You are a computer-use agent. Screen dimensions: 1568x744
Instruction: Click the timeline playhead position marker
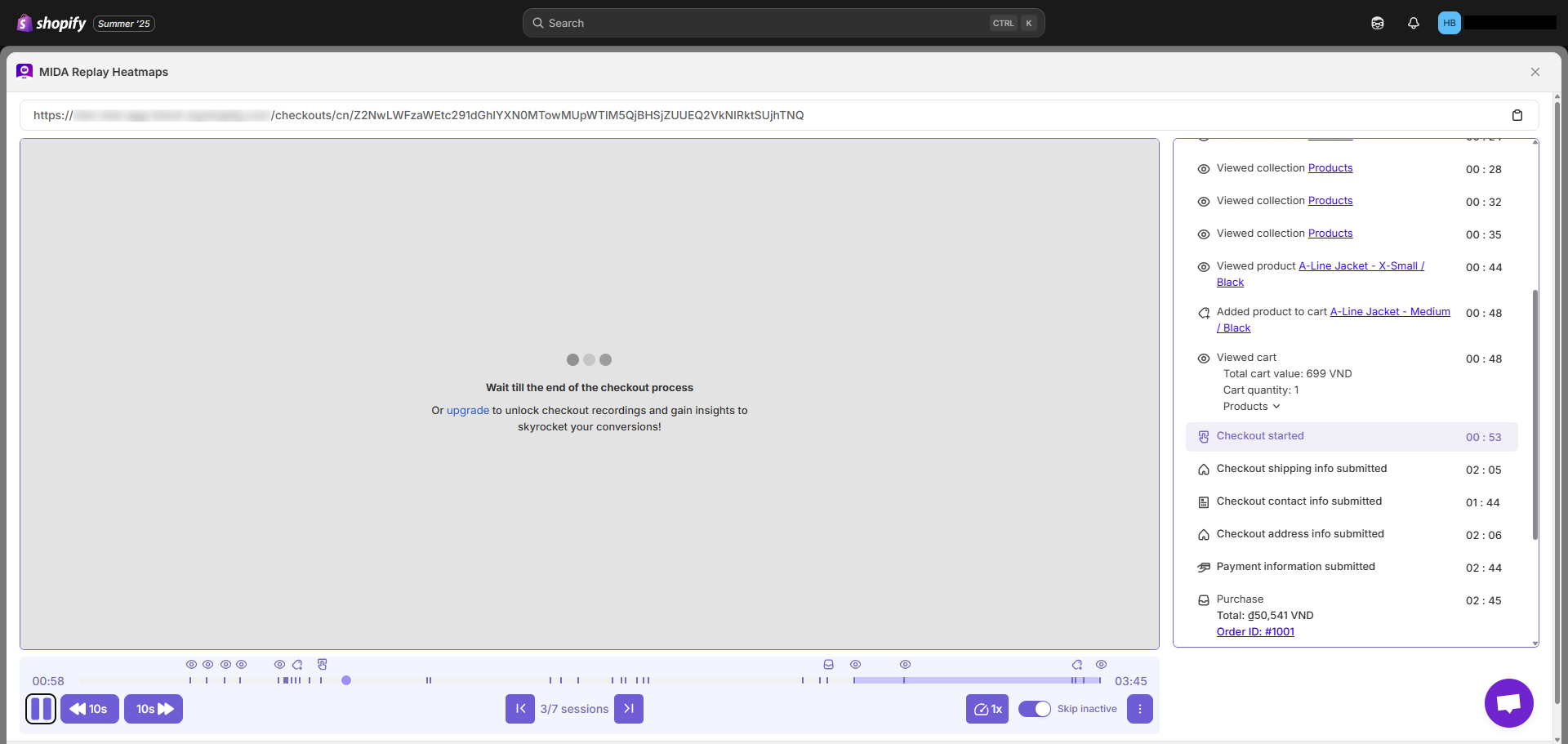[346, 680]
